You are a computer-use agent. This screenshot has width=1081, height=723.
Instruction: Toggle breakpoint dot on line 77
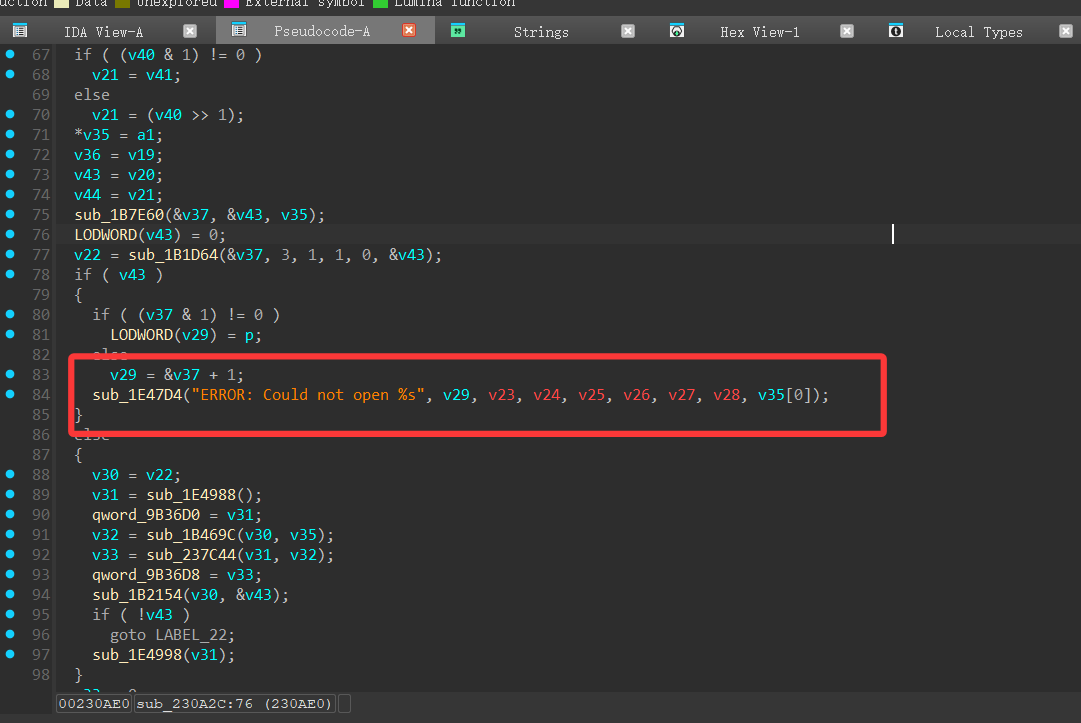click(x=10, y=254)
